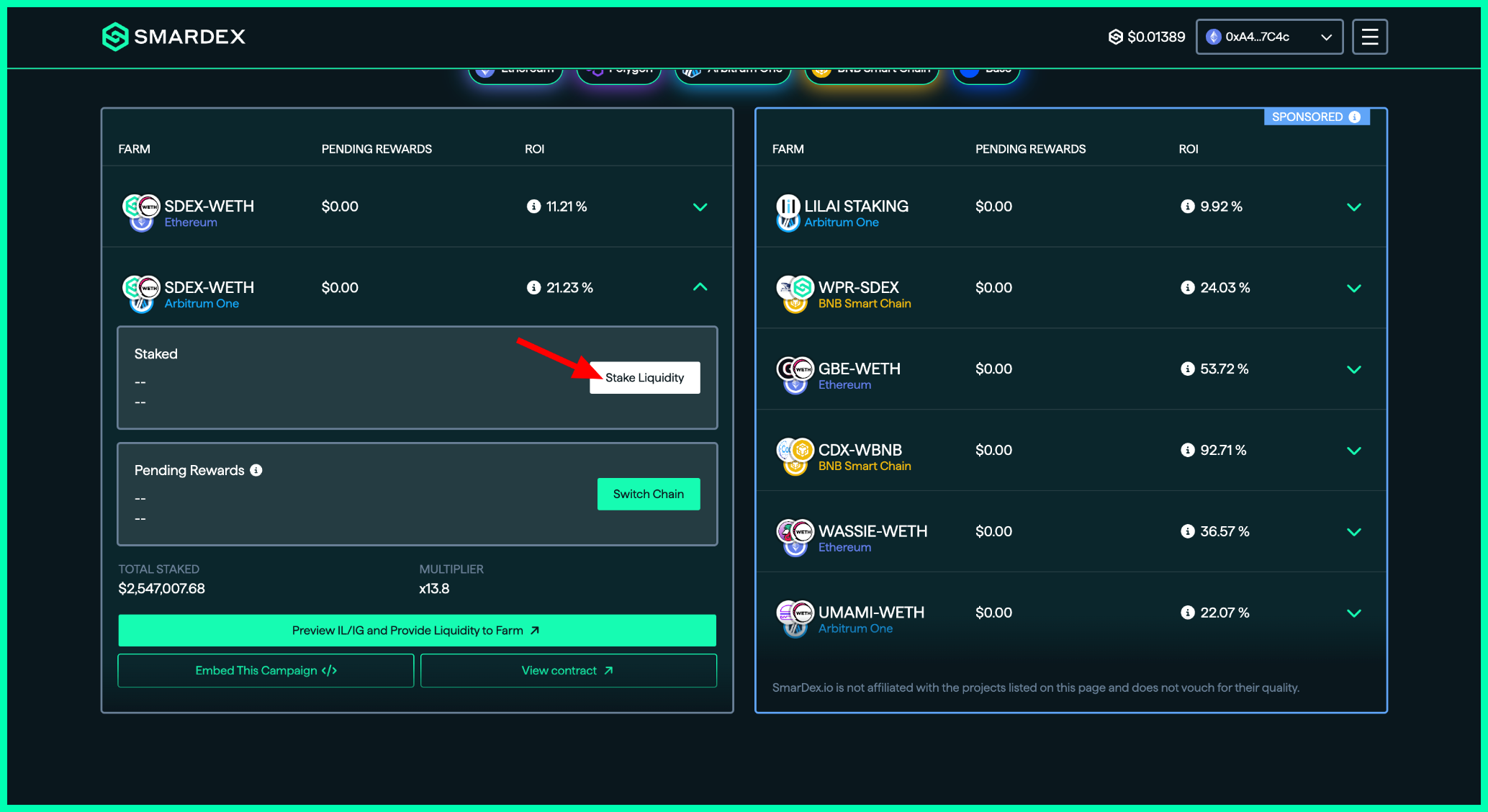Click ROI info icon for SDEX-WETH Ethereum
1488x812 pixels.
tap(533, 207)
